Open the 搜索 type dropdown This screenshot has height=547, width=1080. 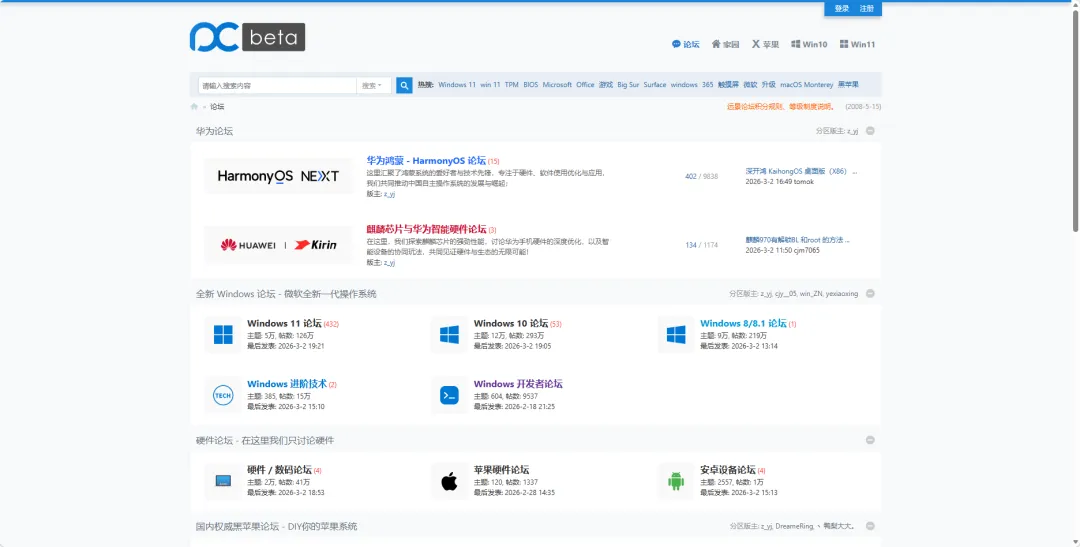(x=373, y=85)
